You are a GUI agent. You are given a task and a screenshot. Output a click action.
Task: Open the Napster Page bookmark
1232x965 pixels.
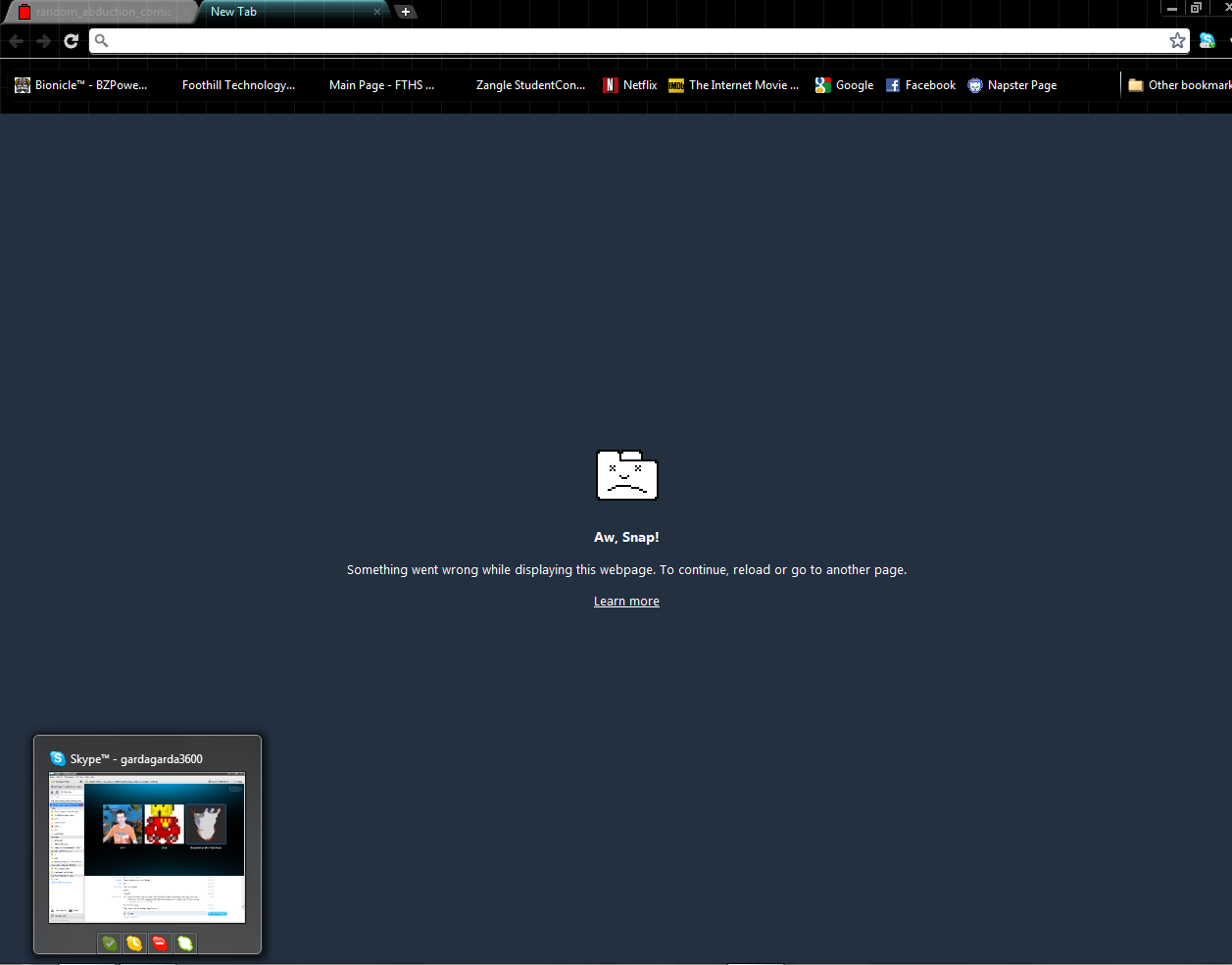(1012, 85)
